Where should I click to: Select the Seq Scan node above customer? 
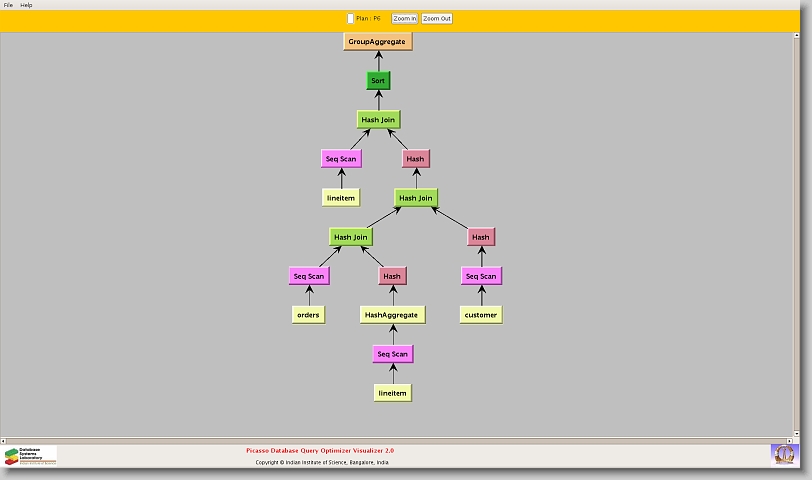[481, 276]
